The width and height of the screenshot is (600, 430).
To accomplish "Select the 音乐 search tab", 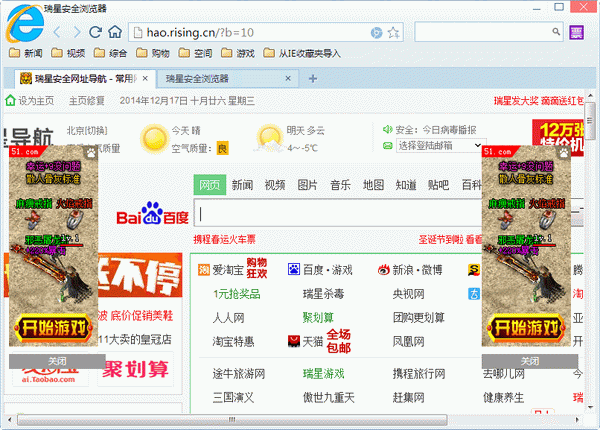I will [x=341, y=185].
